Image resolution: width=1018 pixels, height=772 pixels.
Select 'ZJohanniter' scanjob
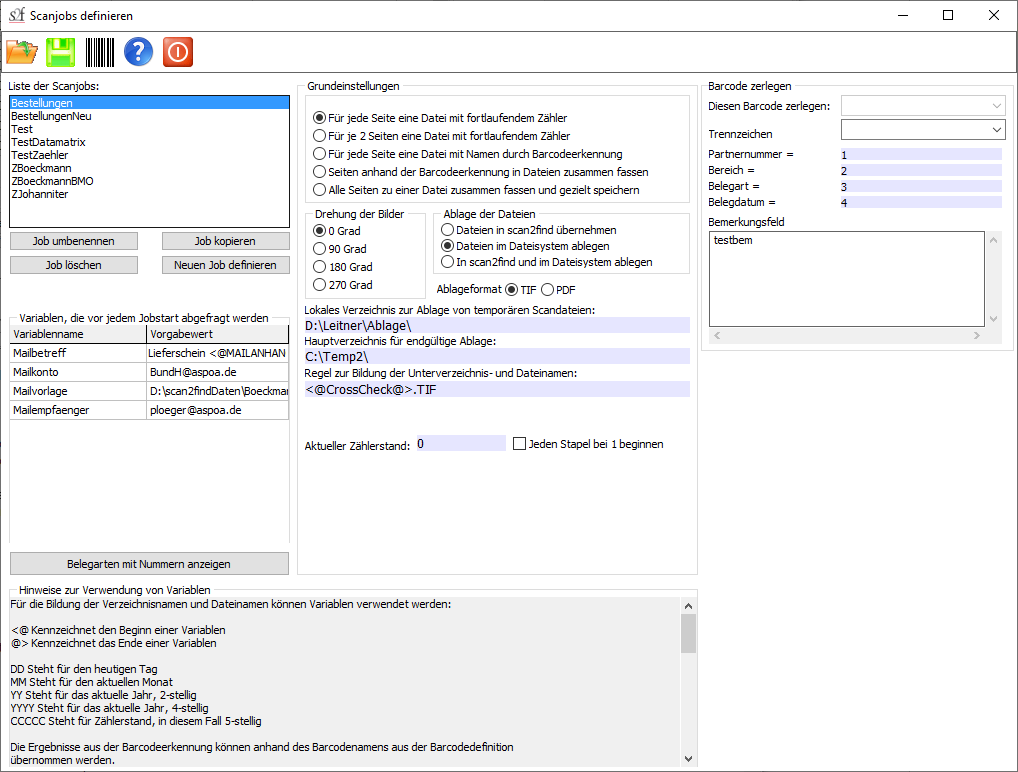[149, 194]
